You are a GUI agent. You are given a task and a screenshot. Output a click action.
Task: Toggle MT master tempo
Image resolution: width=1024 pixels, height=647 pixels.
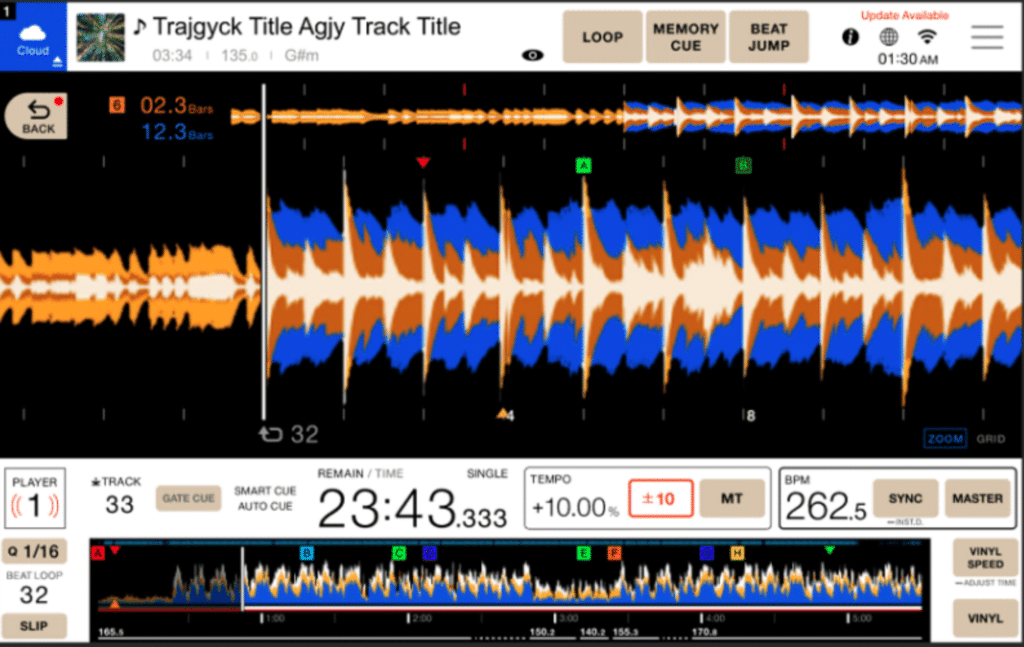[x=731, y=498]
